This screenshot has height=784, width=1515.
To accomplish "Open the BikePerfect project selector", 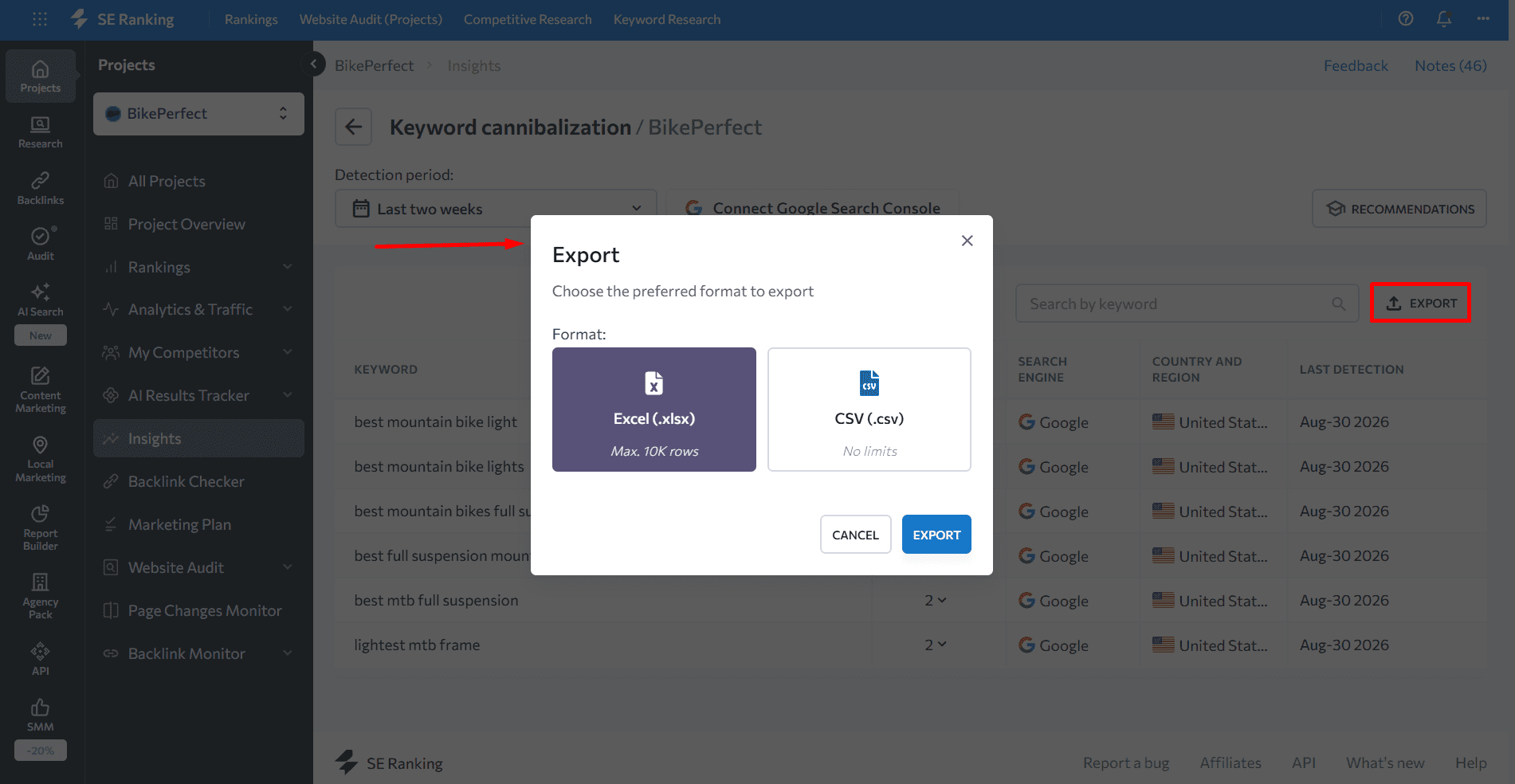I will 198,114.
